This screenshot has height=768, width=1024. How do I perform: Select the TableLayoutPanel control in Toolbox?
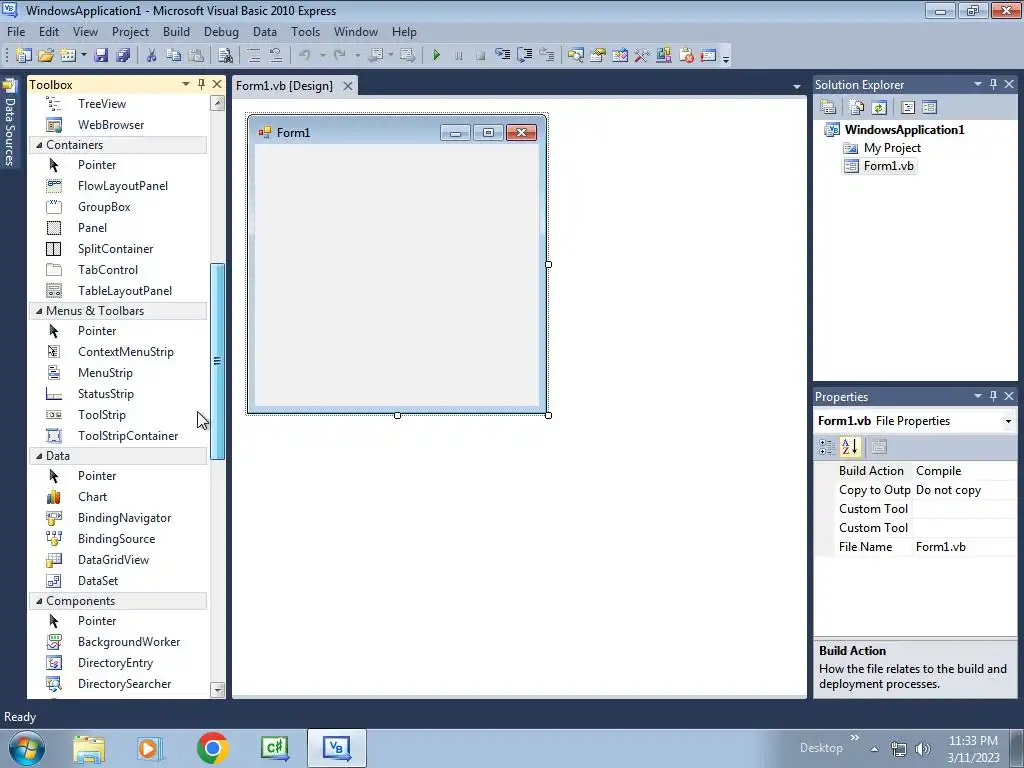[118, 291]
